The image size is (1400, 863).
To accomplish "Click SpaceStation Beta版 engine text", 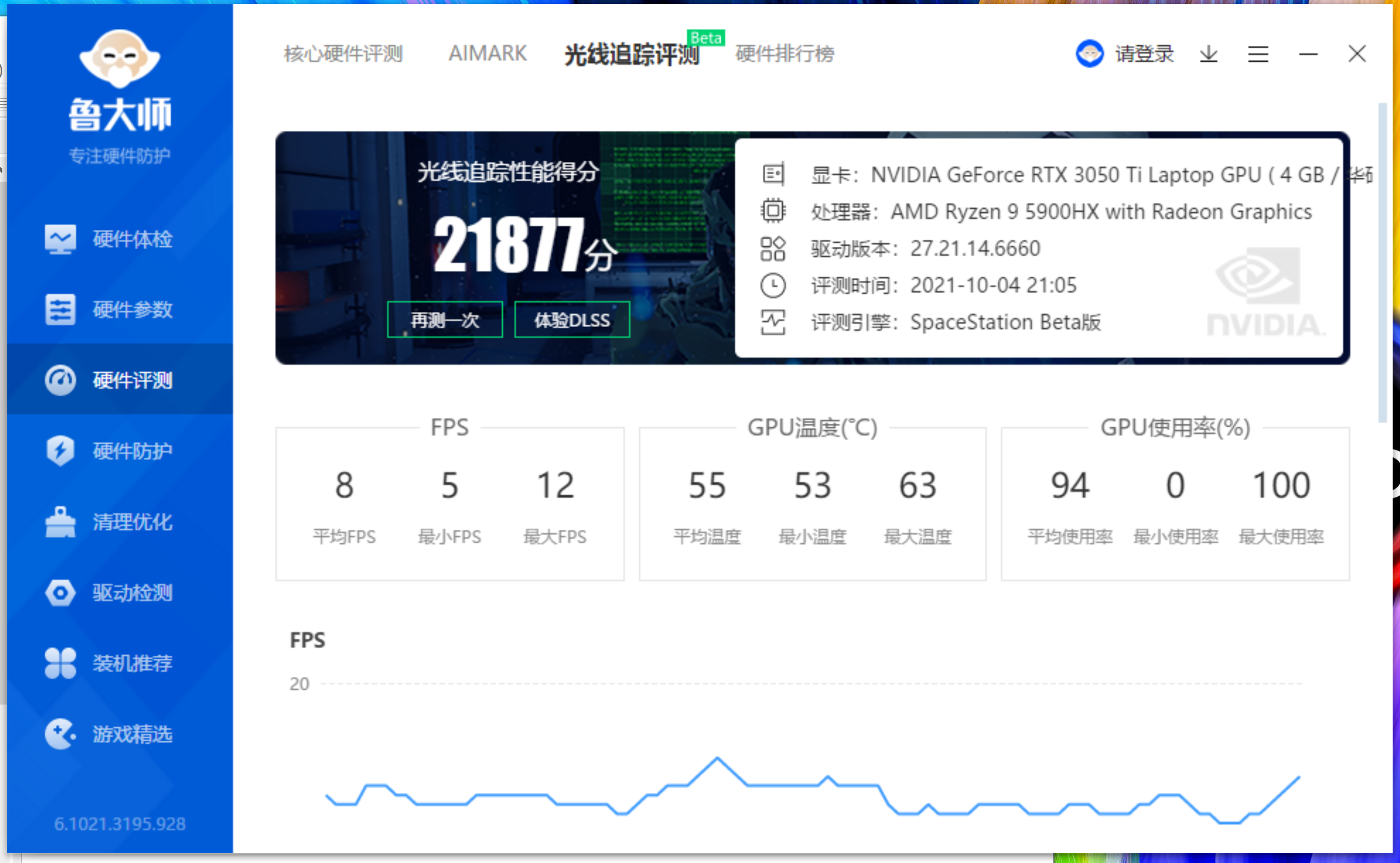I will 1005,323.
